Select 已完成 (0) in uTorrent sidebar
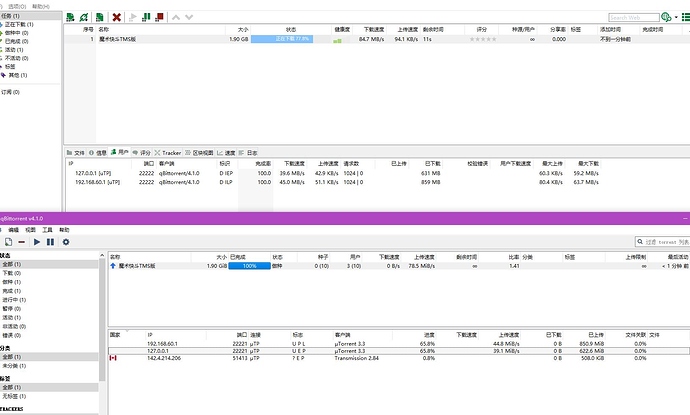690x415 pixels. [17, 41]
